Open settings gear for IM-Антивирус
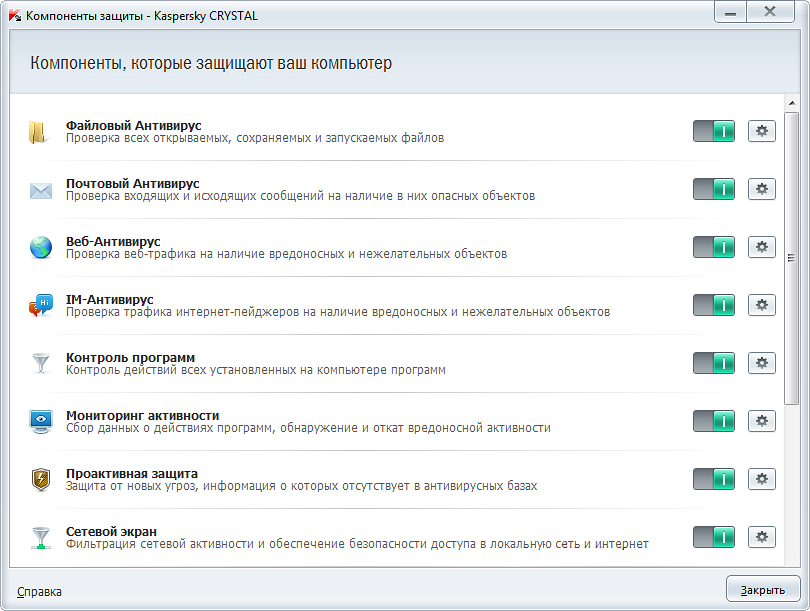Screen dimensions: 810x611 tap(761, 305)
